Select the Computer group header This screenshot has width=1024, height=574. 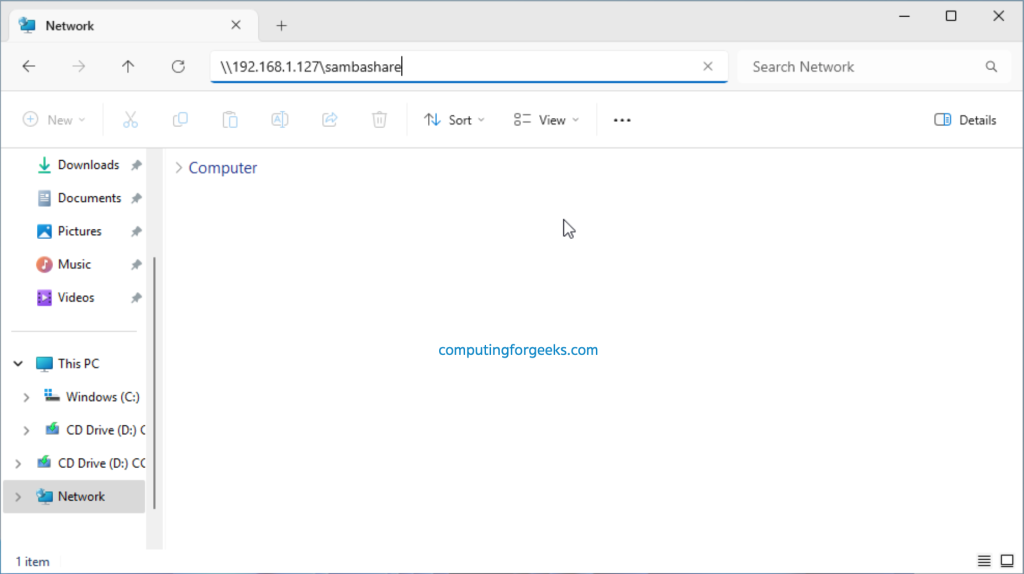tap(223, 168)
